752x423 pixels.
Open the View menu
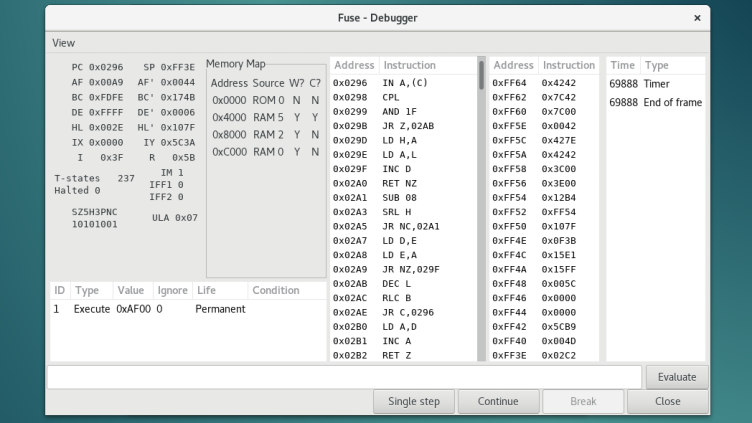click(63, 43)
